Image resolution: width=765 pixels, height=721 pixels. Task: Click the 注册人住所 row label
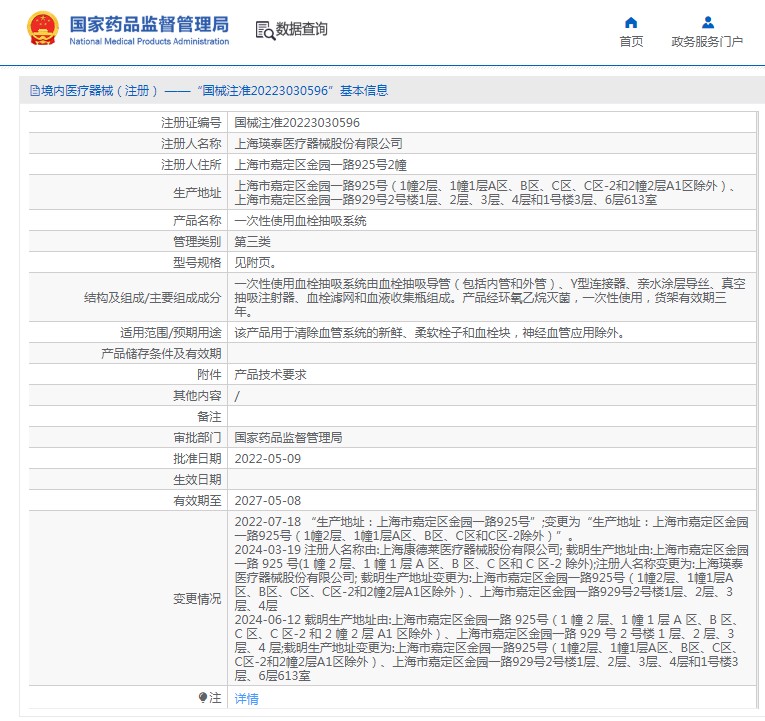[191, 164]
